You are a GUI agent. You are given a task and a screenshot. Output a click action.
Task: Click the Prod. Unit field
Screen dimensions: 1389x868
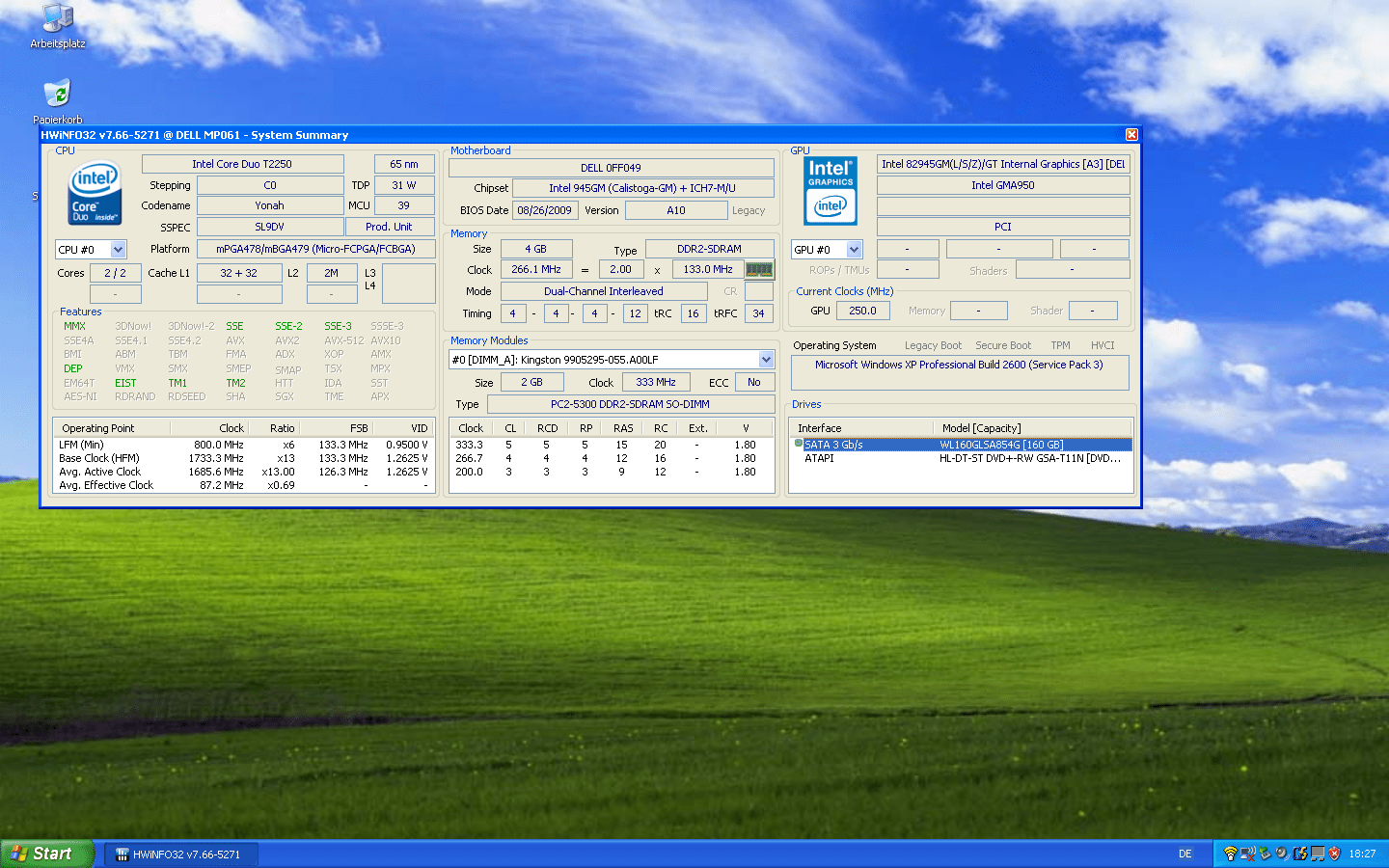[x=389, y=227]
